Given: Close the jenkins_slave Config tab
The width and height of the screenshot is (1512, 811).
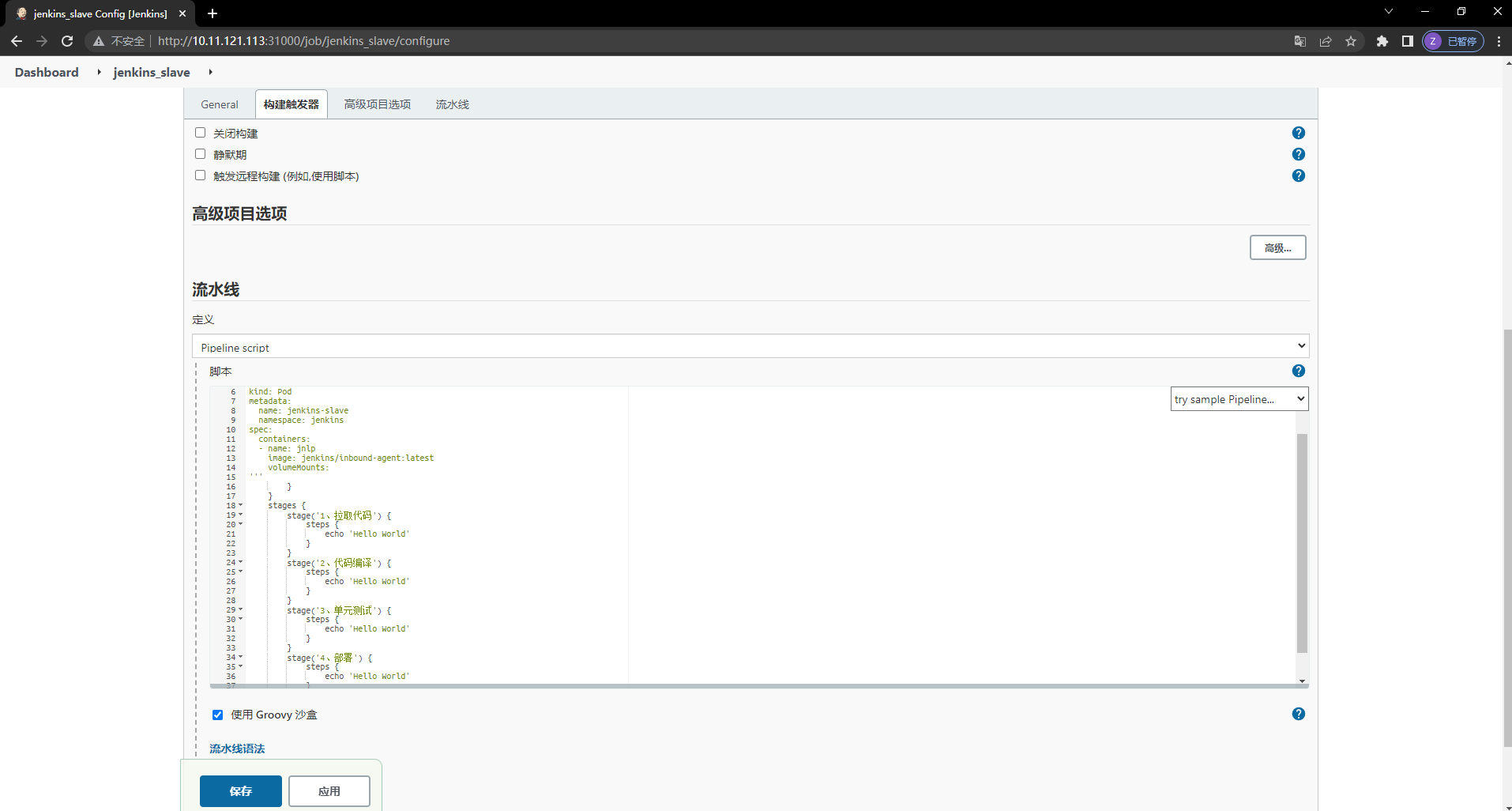Looking at the screenshot, I should click(182, 13).
